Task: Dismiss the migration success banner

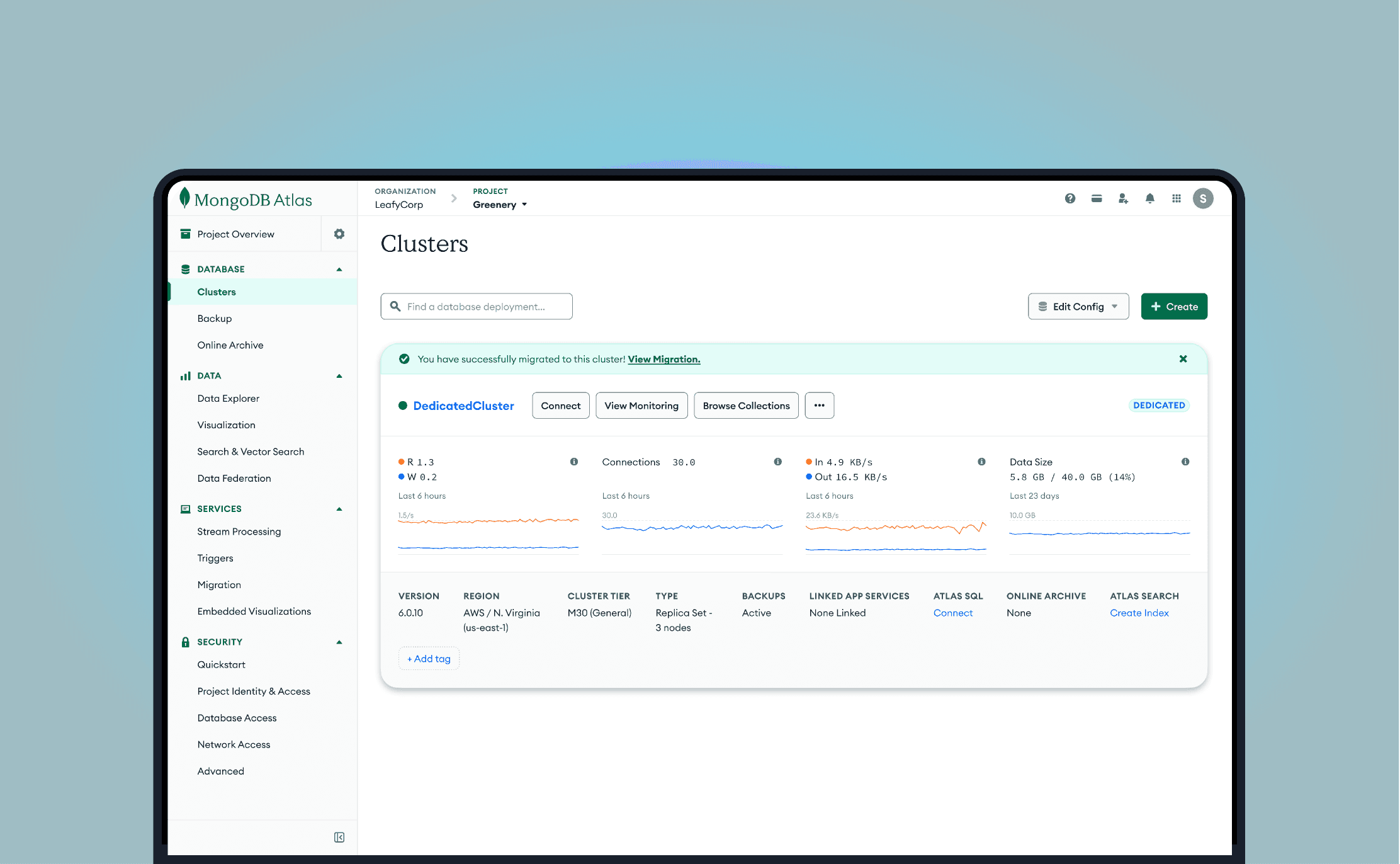Action: (x=1183, y=359)
